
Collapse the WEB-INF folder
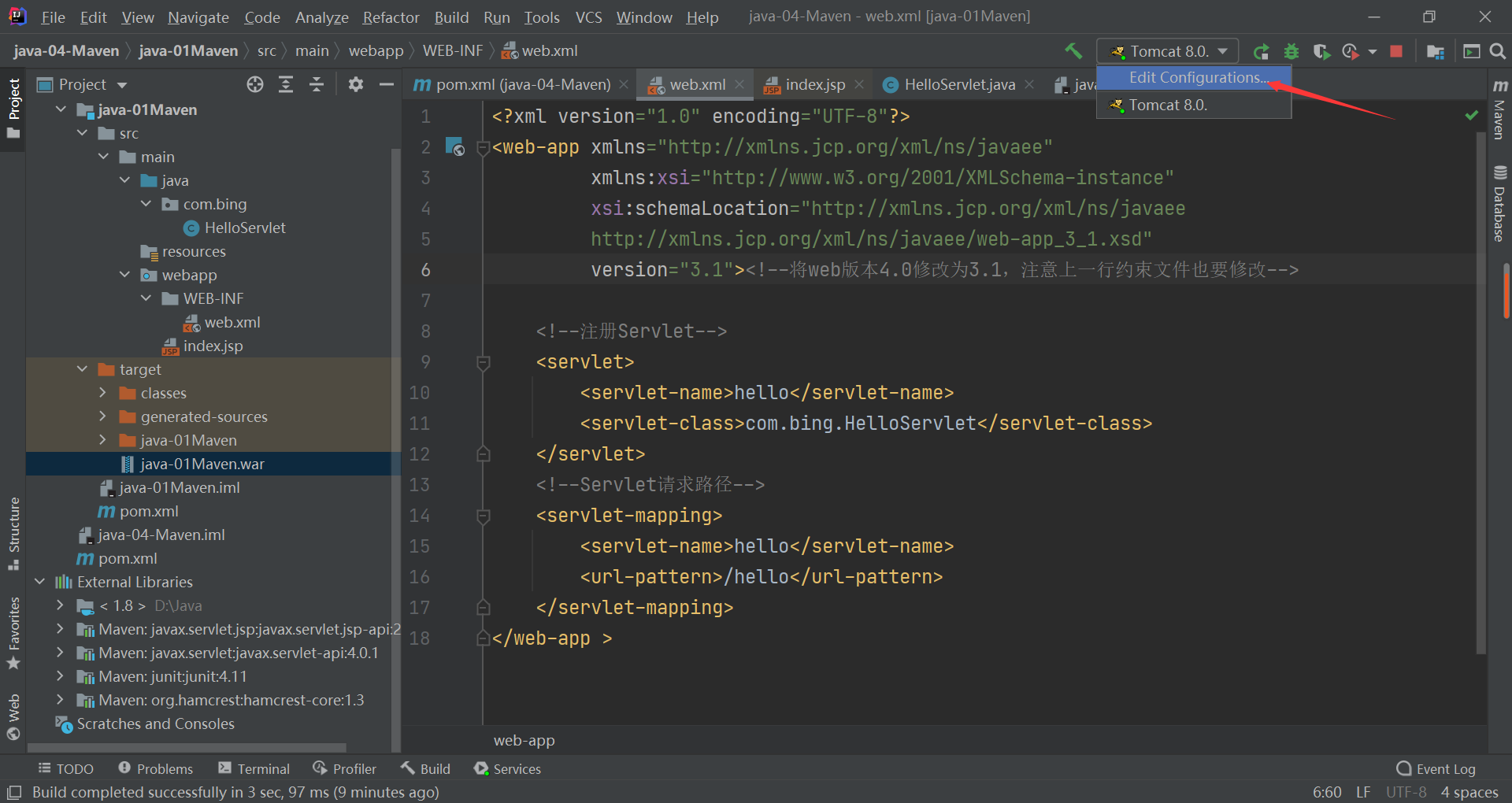click(146, 298)
